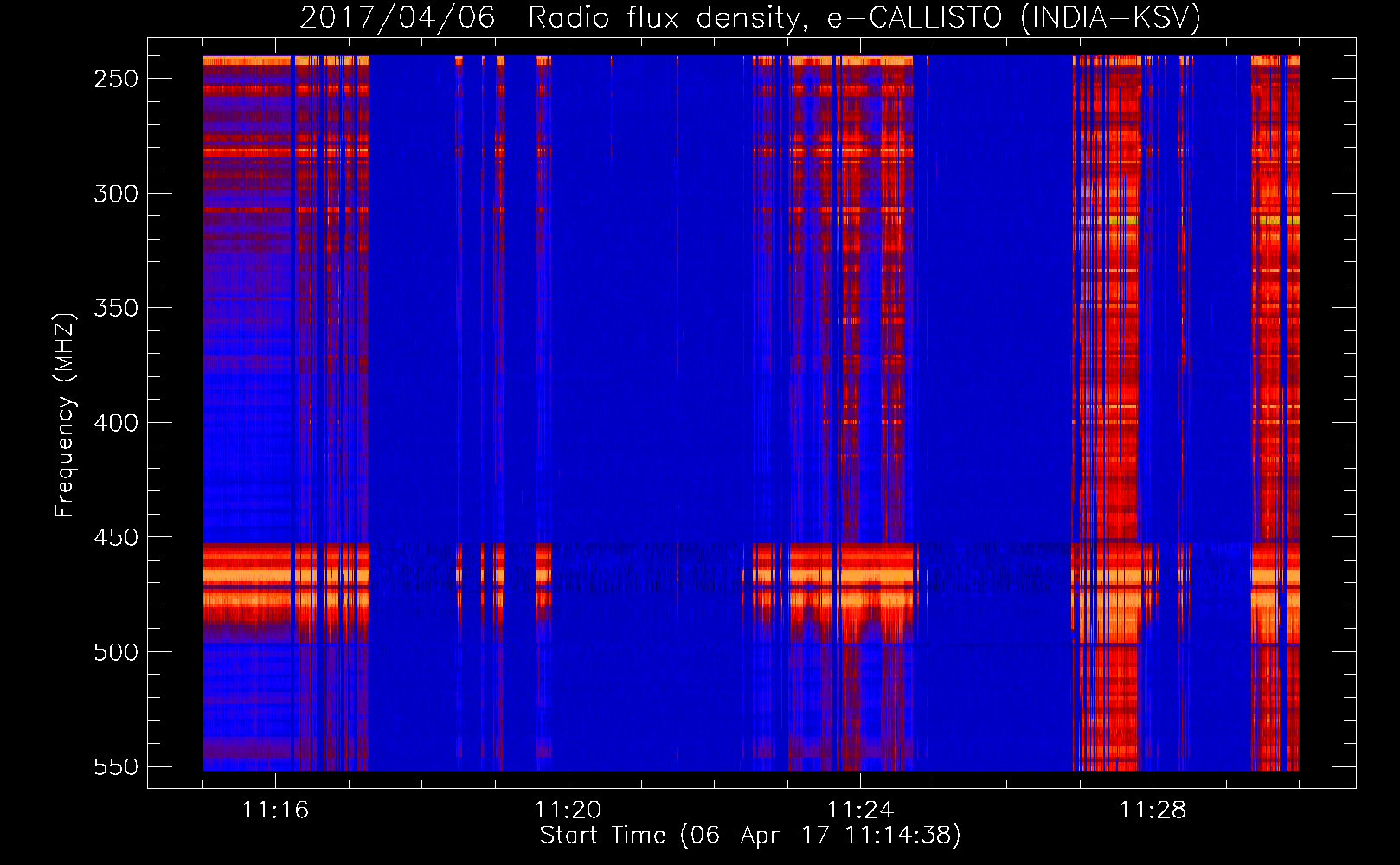Click the 'Start Time (06-Apr-17 11:14:38)' label
This screenshot has height=865, width=1400.
pyautogui.click(x=750, y=836)
